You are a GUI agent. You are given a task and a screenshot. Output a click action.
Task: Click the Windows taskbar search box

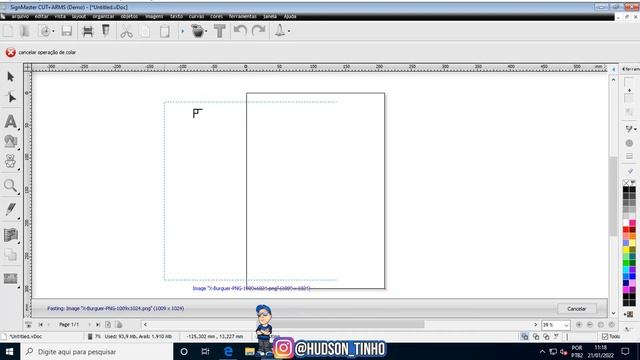96,351
